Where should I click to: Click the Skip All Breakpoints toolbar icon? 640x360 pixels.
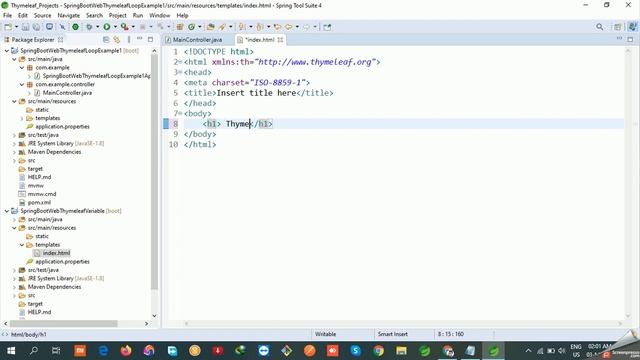click(62, 27)
